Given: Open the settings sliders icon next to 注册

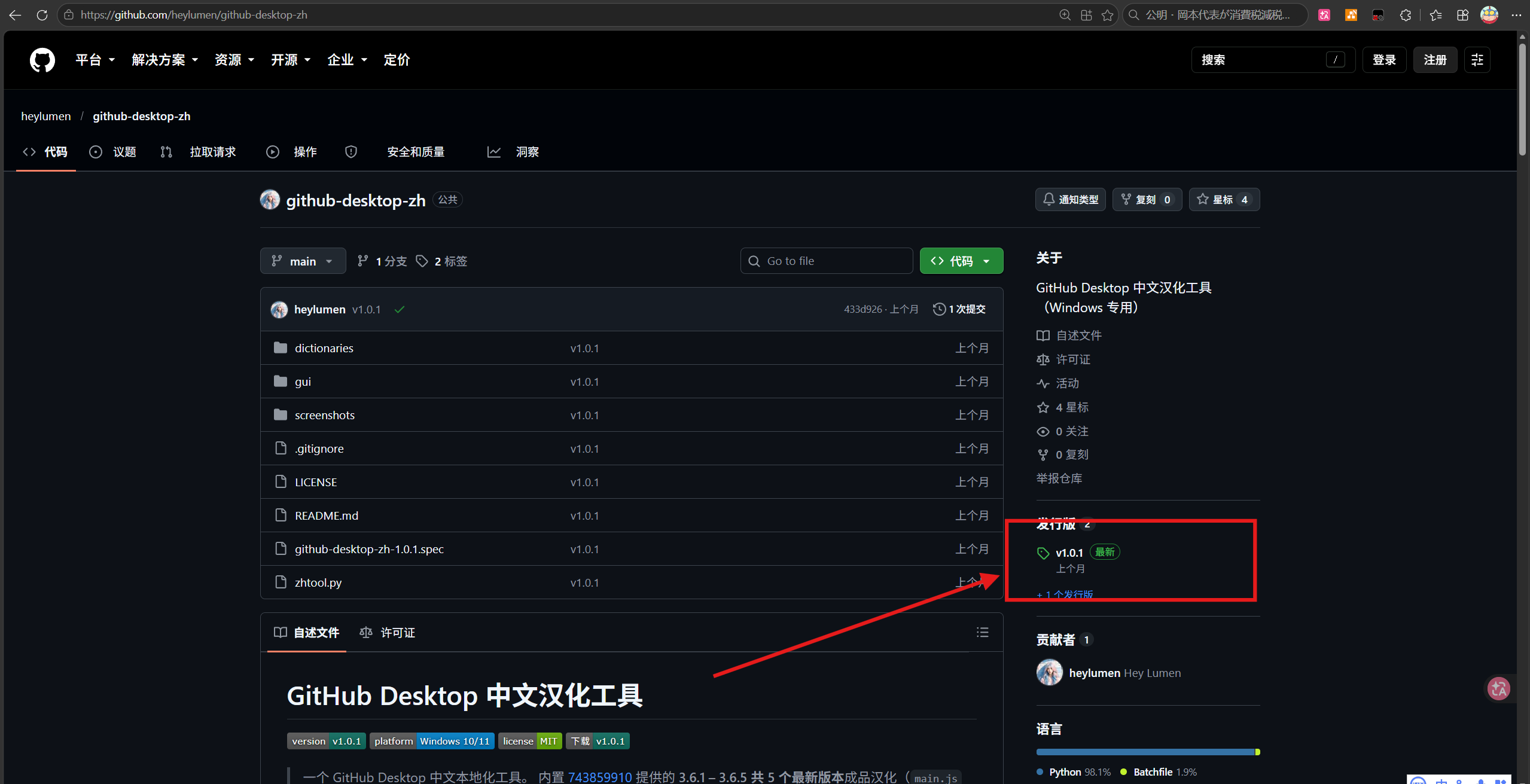Looking at the screenshot, I should click(1477, 60).
